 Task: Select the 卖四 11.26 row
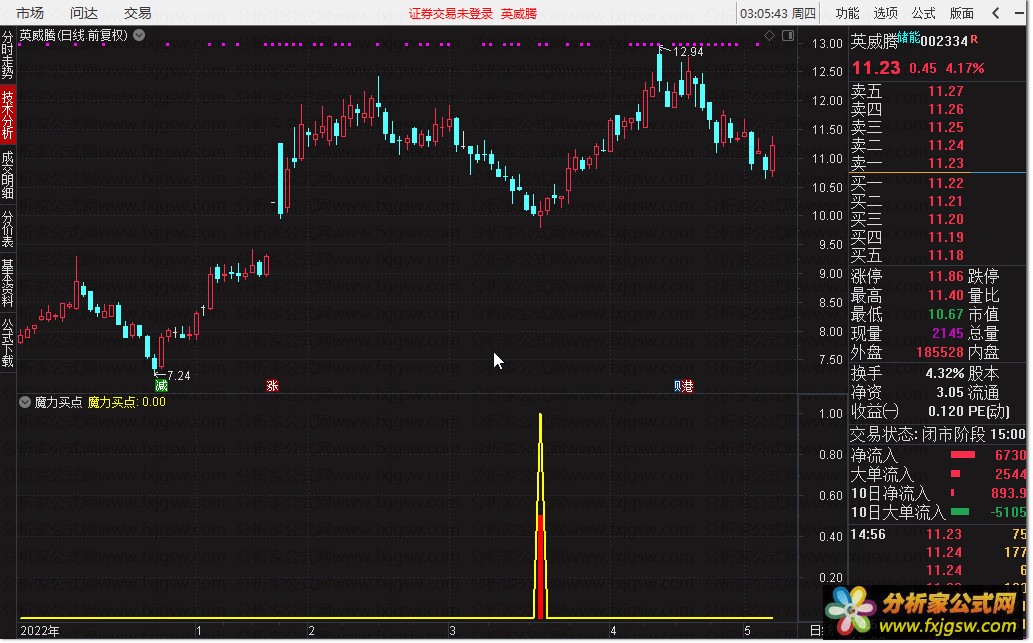[x=937, y=109]
